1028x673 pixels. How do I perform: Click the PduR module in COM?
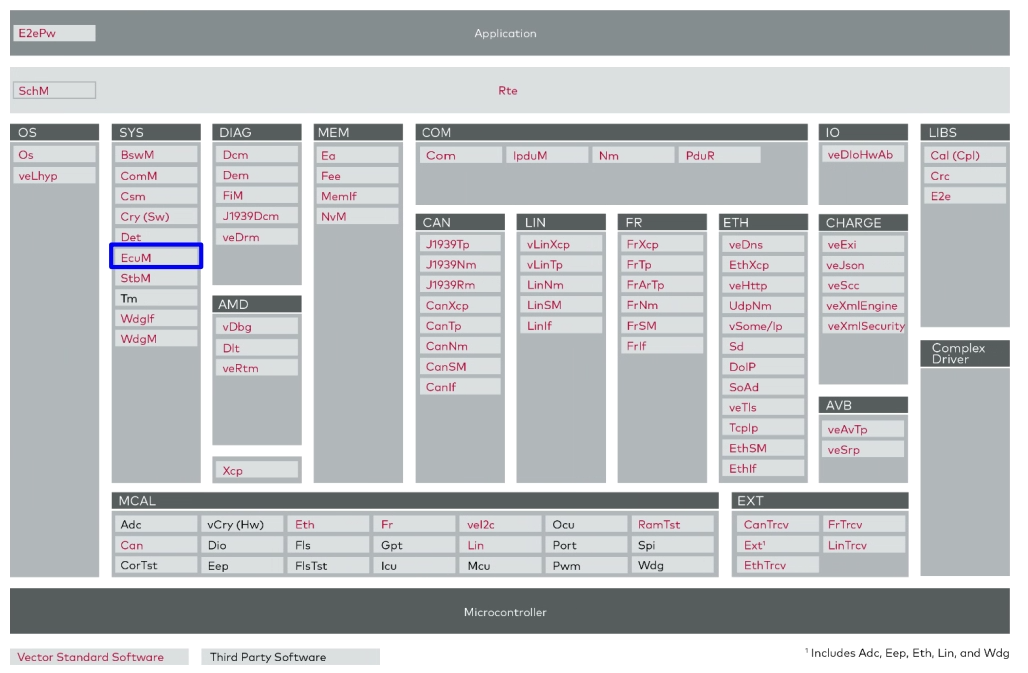point(719,155)
